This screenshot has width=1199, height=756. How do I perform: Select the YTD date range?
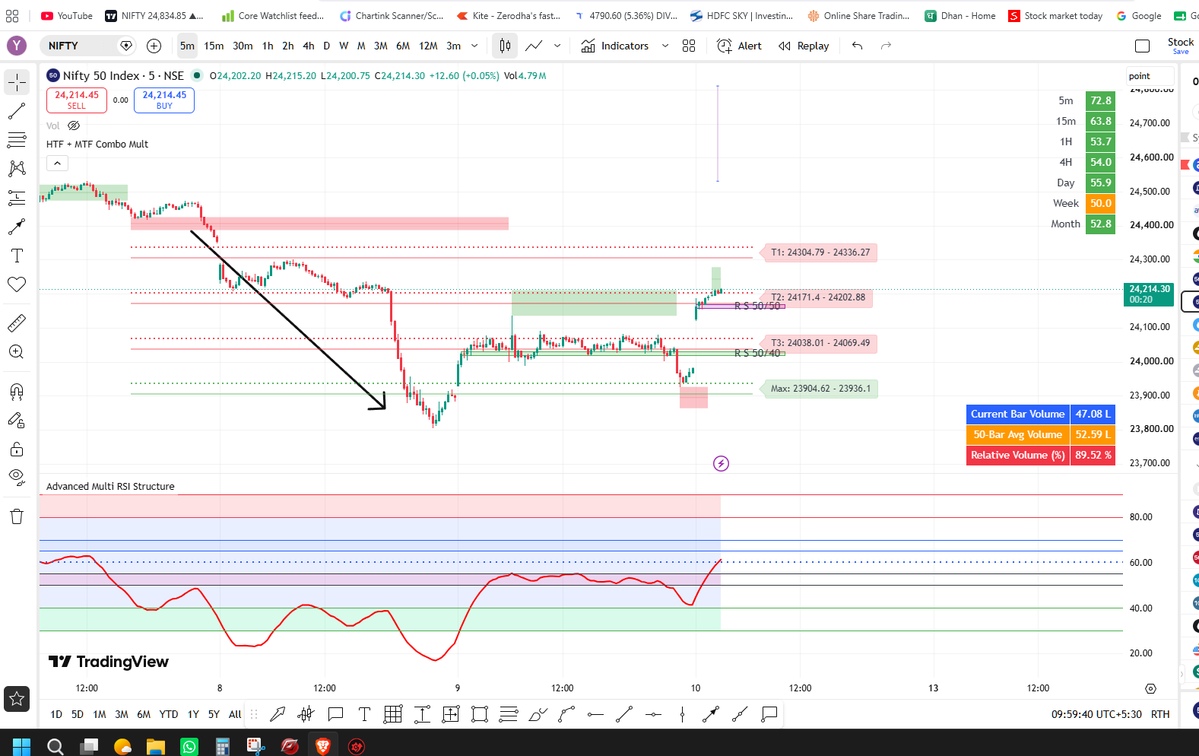click(168, 715)
